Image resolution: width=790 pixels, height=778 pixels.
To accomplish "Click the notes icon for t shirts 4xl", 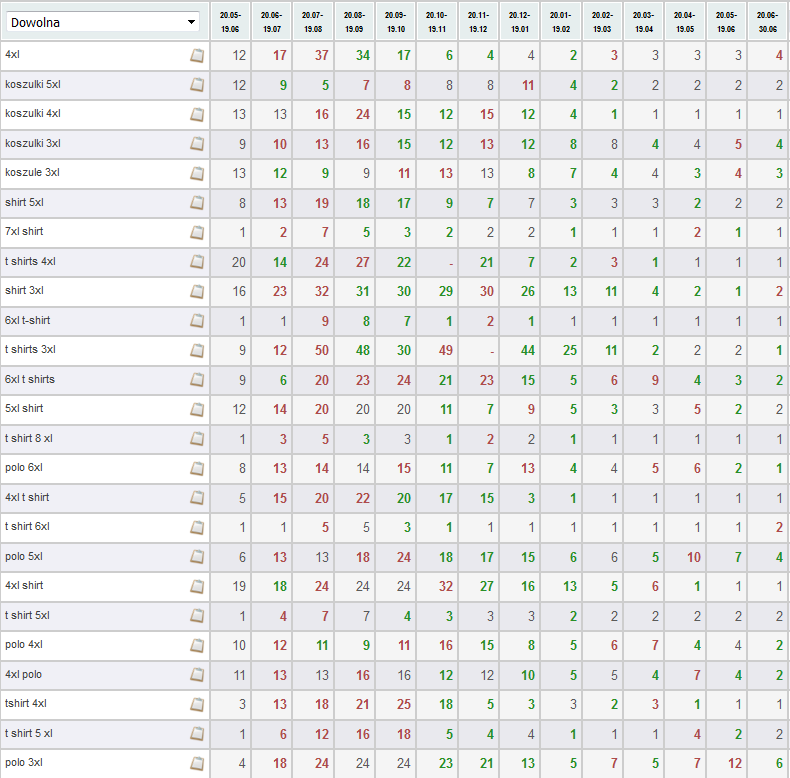I will pyautogui.click(x=197, y=262).
